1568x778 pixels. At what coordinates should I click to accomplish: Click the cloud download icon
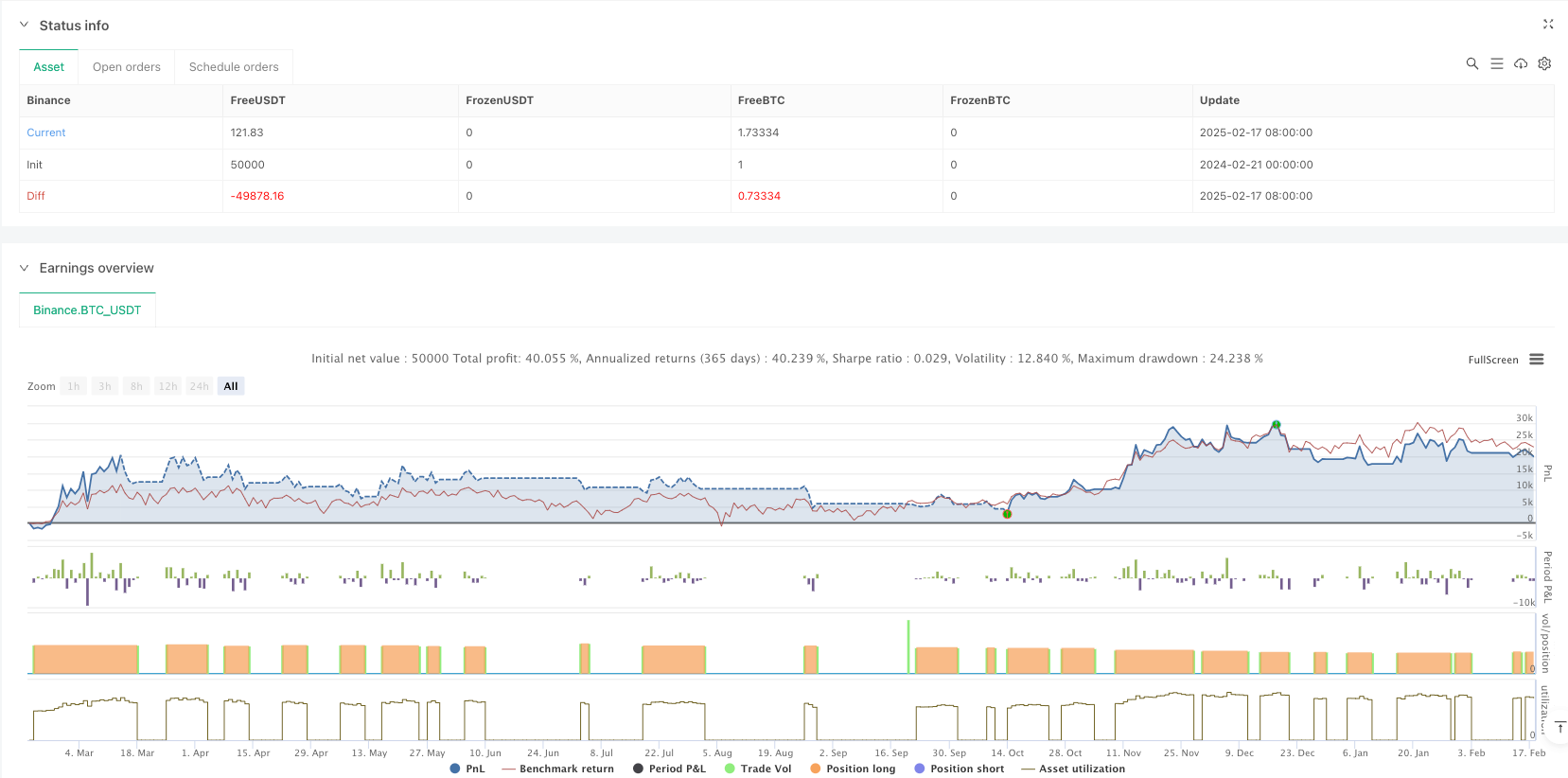click(x=1521, y=63)
